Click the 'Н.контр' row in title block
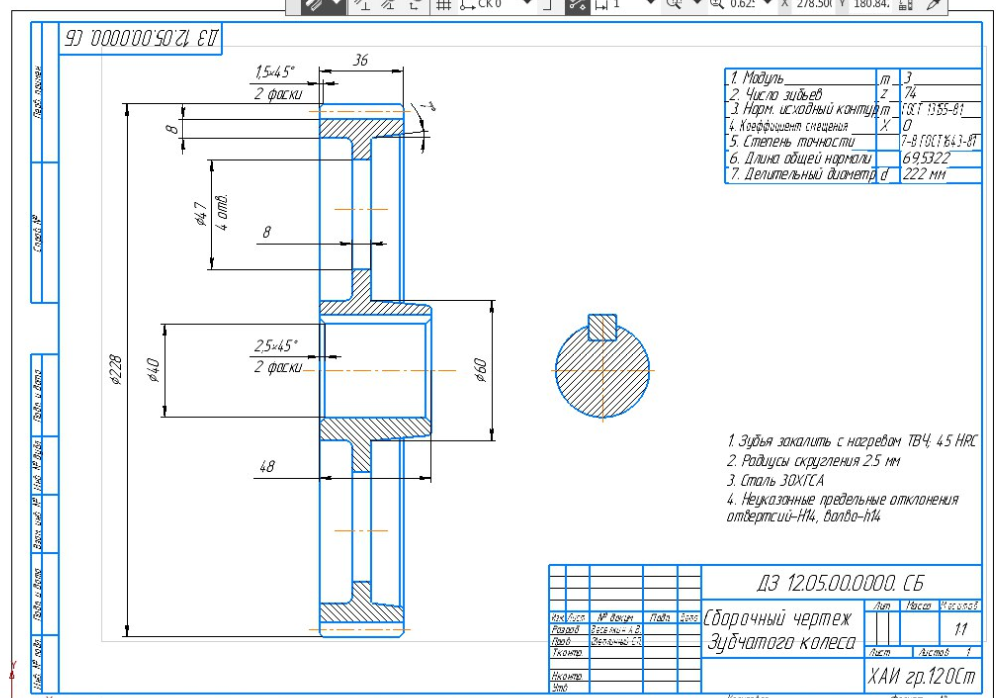The image size is (996, 698). 567,676
